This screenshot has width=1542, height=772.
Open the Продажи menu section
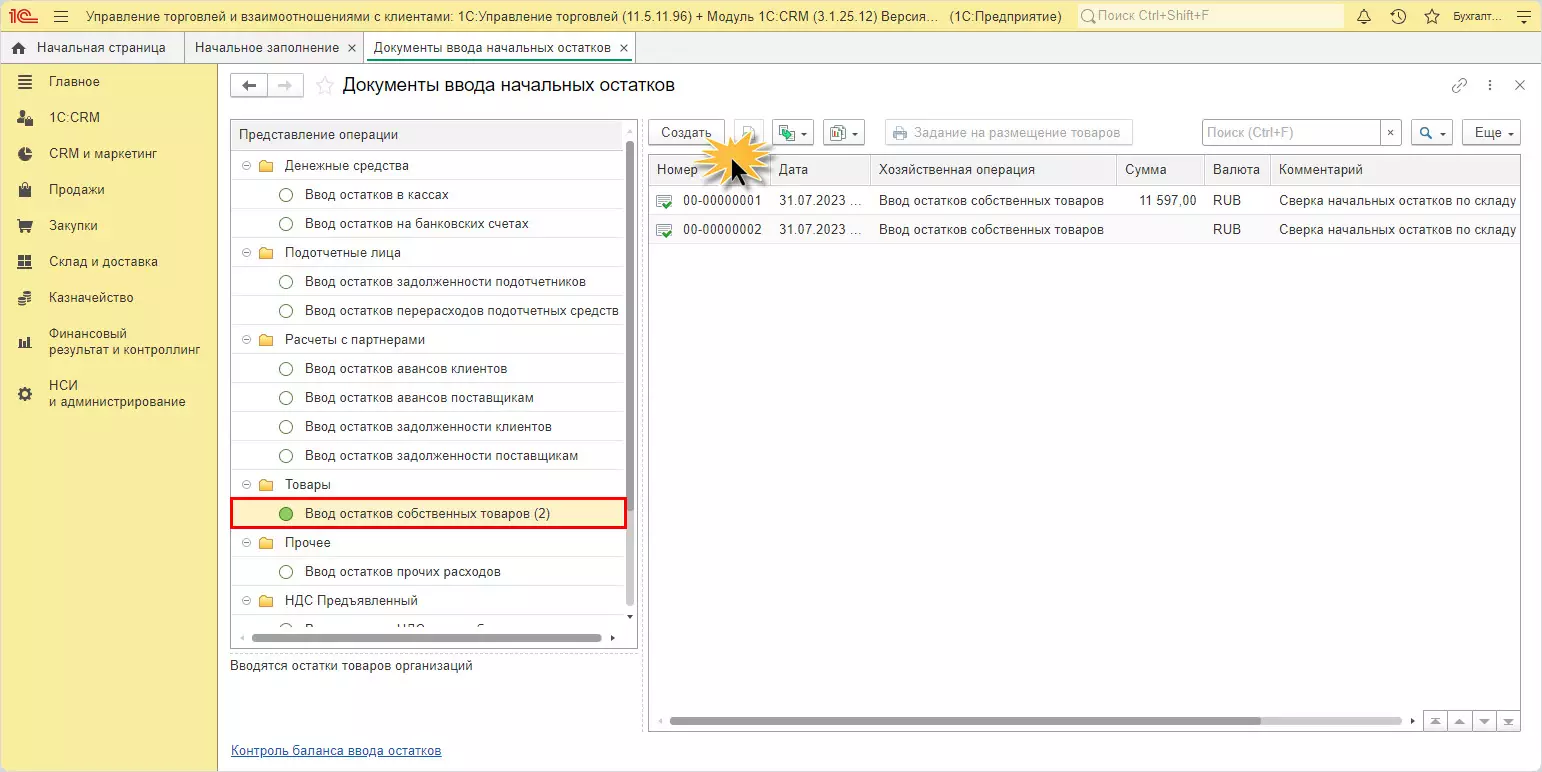(77, 190)
